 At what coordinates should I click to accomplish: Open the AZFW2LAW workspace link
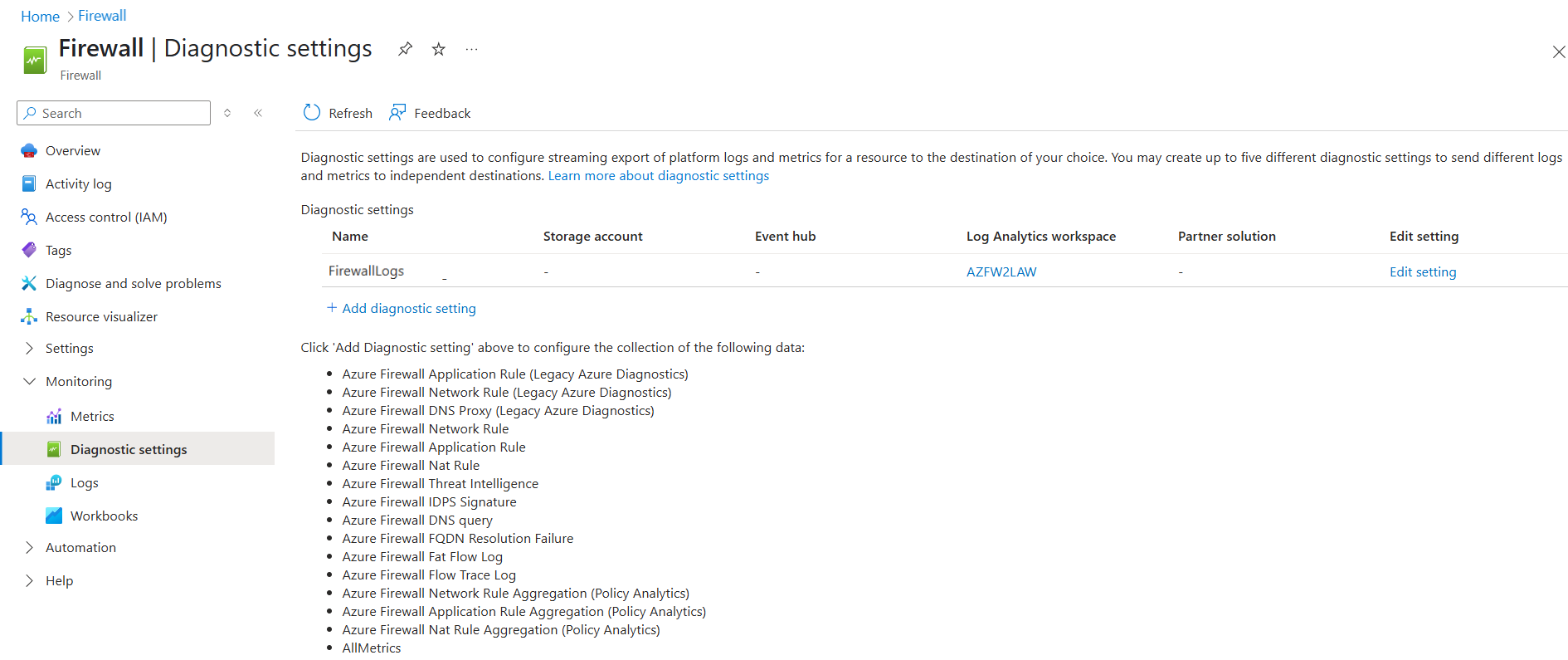pyautogui.click(x=1001, y=271)
